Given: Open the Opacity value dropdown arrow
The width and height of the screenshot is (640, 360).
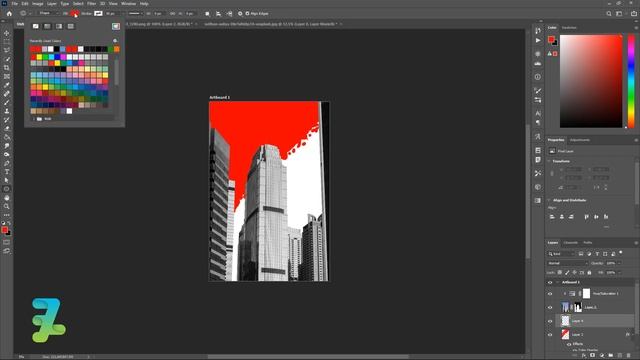Looking at the screenshot, I should point(620,263).
